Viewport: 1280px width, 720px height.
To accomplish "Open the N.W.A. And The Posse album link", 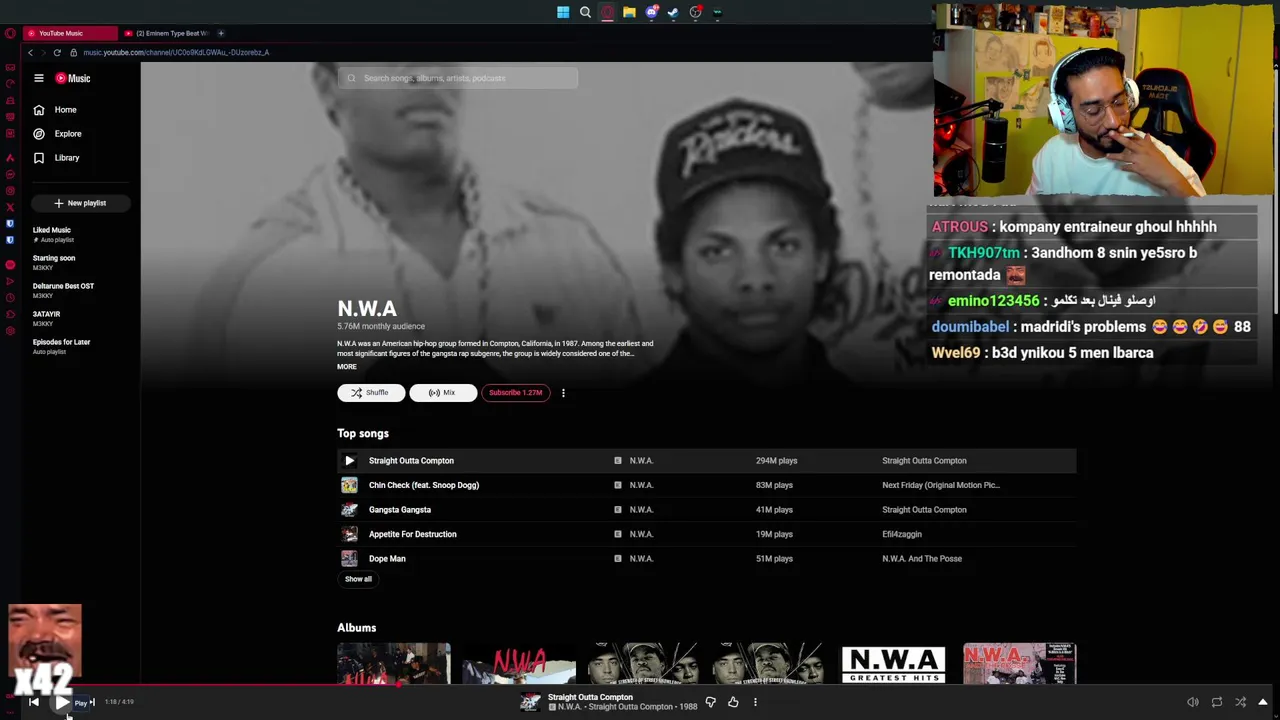I will point(922,559).
